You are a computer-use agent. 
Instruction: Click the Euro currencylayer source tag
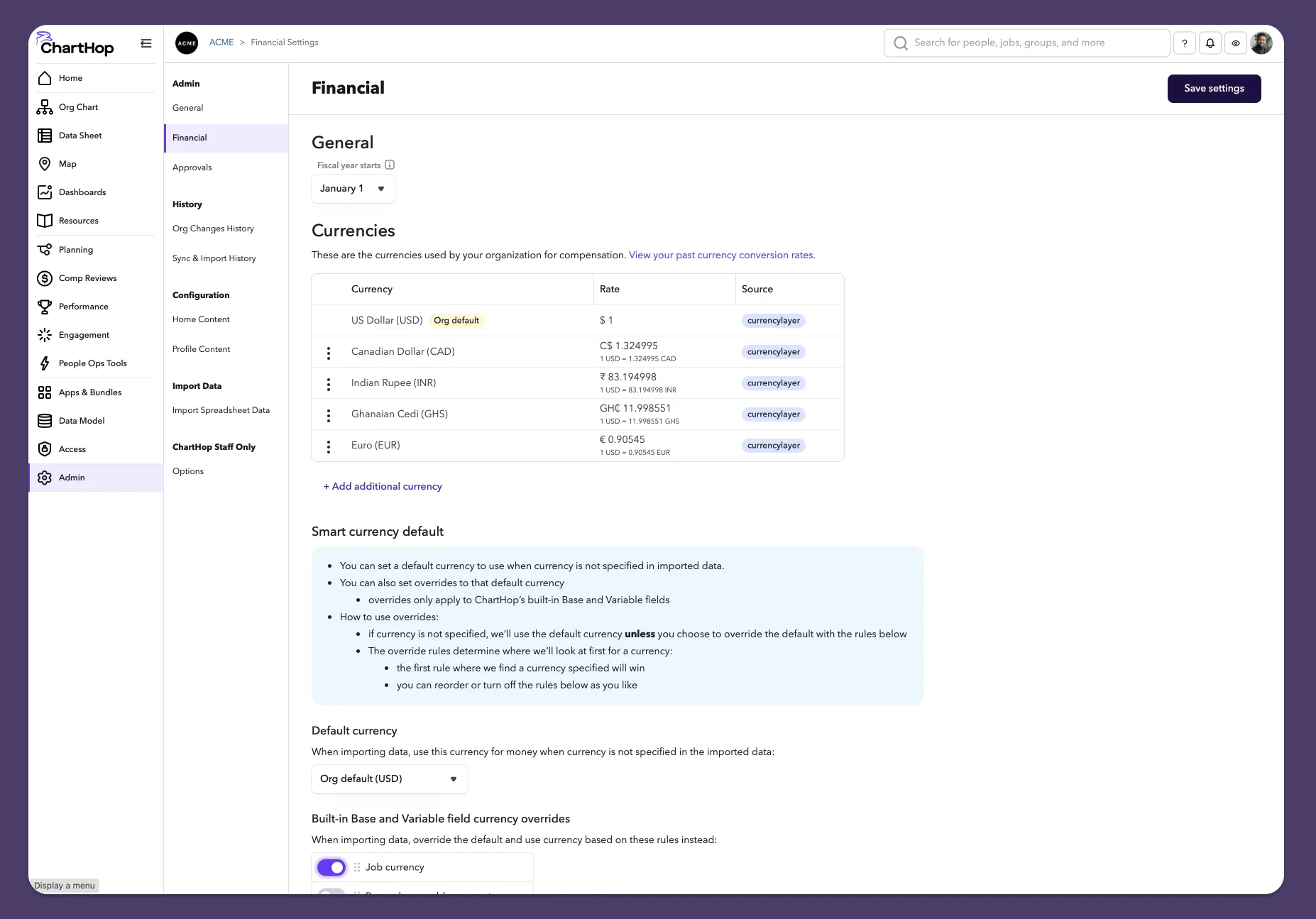click(x=773, y=446)
